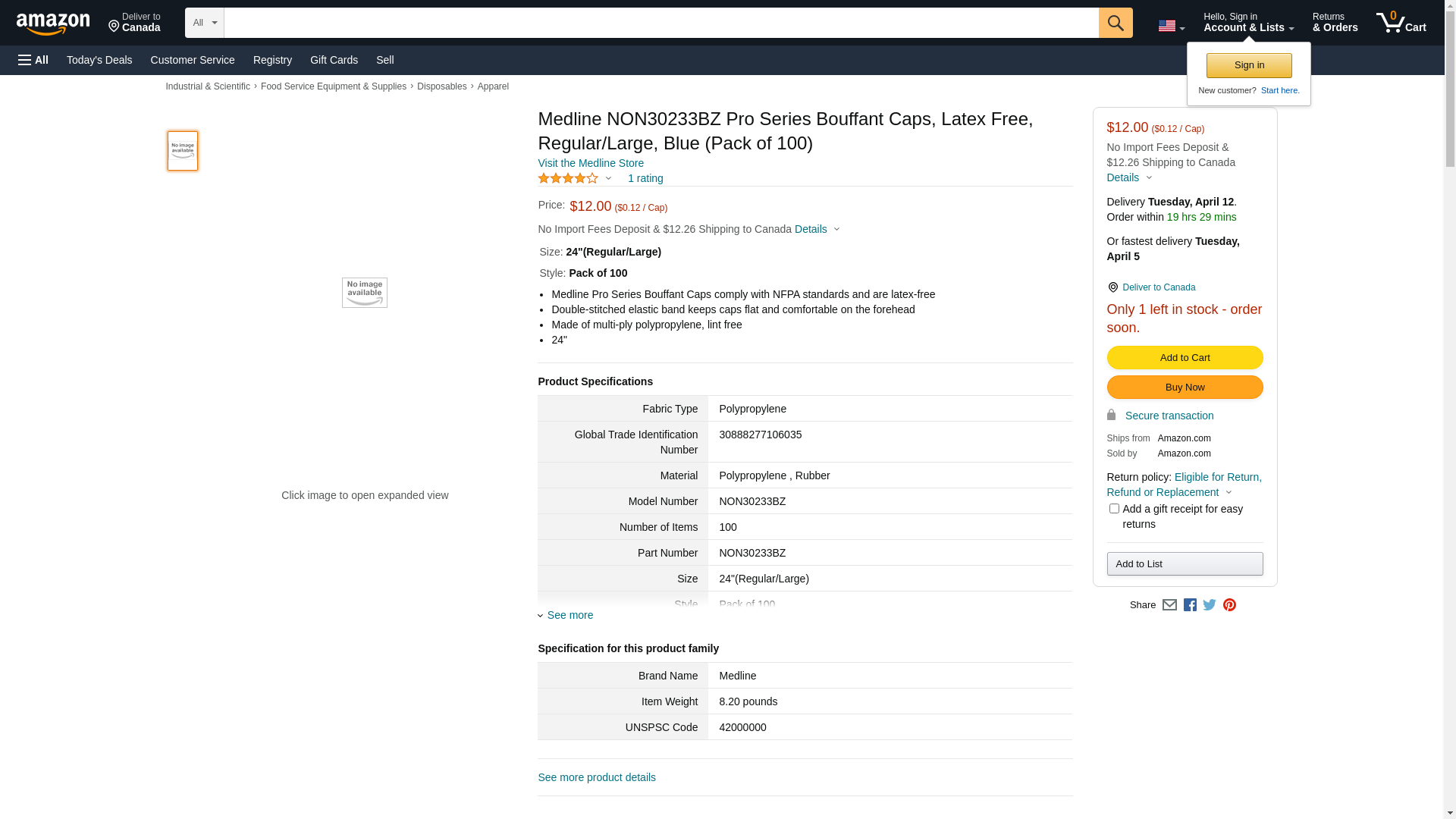Viewport: 1456px width, 819px height.
Task: Expand the star rating popover arrow
Action: tap(608, 179)
